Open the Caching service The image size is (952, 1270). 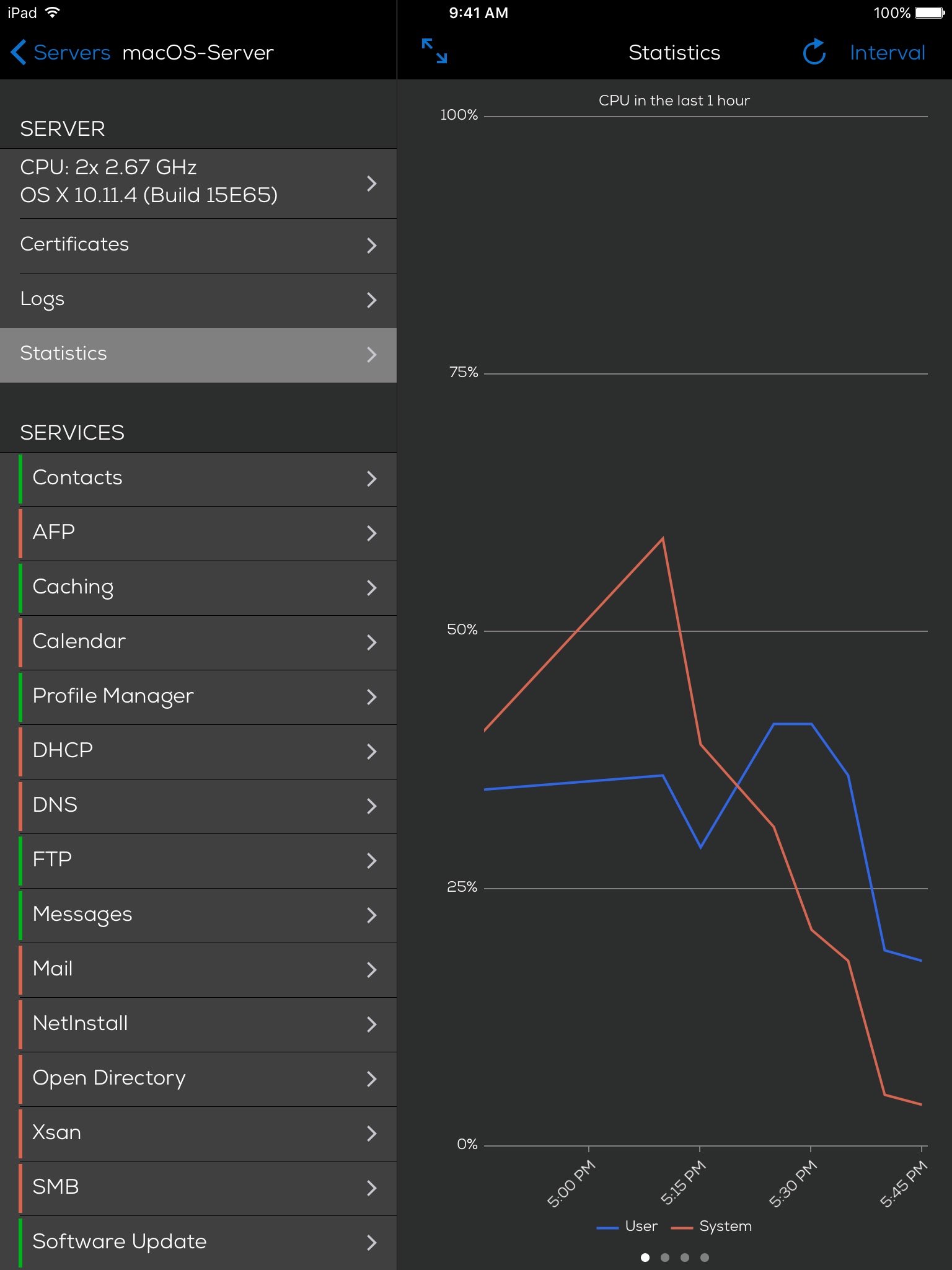[198, 588]
